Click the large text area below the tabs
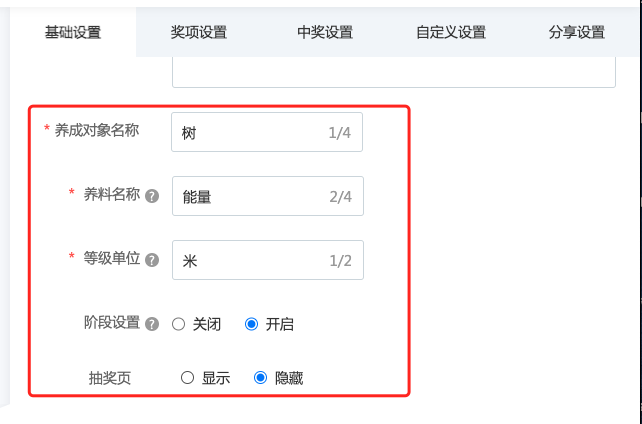642x424 pixels. pos(394,72)
